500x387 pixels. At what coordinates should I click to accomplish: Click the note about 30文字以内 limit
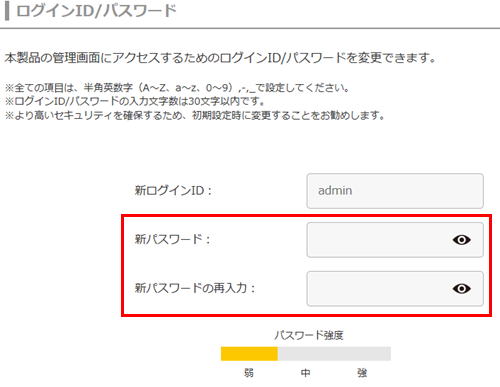(x=135, y=101)
